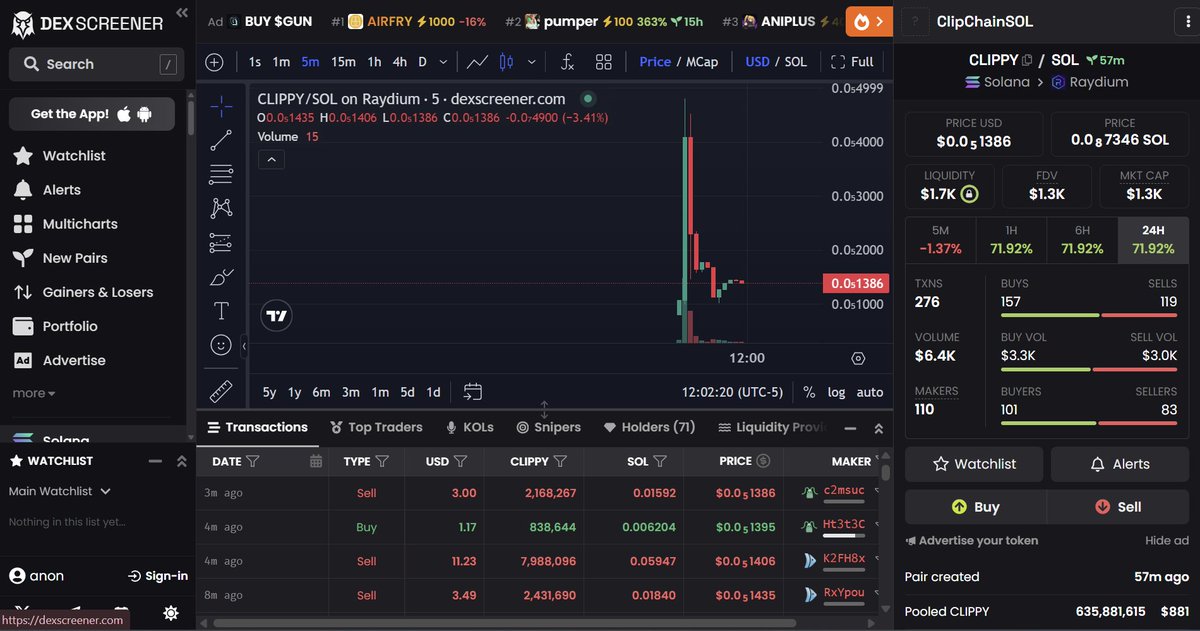Expand the chart style dropdown arrow
This screenshot has height=631, width=1200.
click(531, 62)
